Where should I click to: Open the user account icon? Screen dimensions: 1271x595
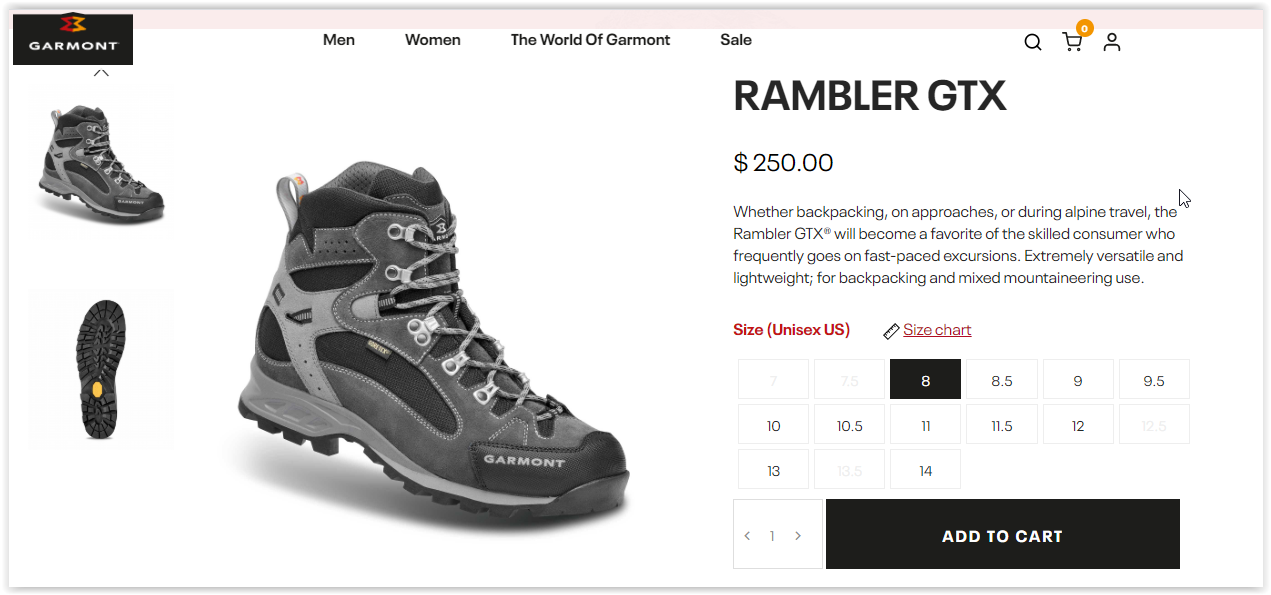click(x=1112, y=42)
